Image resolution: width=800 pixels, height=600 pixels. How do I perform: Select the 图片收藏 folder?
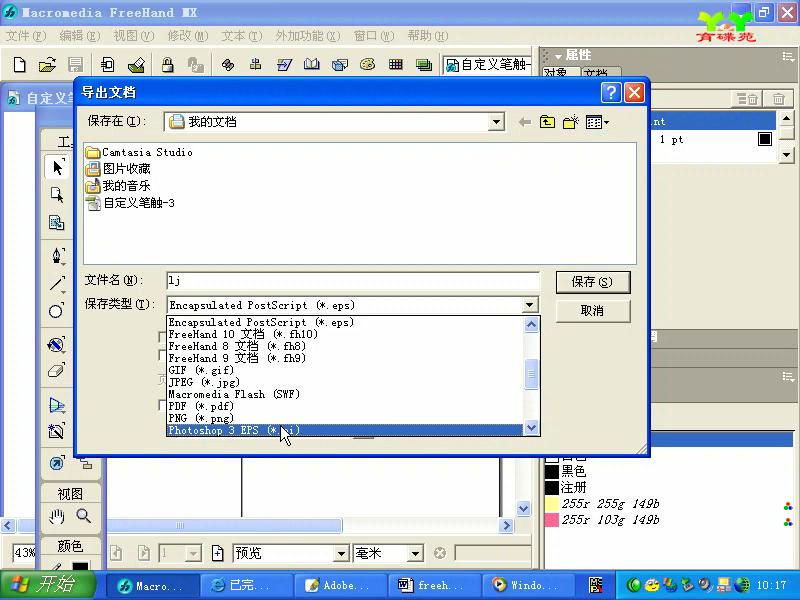118,169
